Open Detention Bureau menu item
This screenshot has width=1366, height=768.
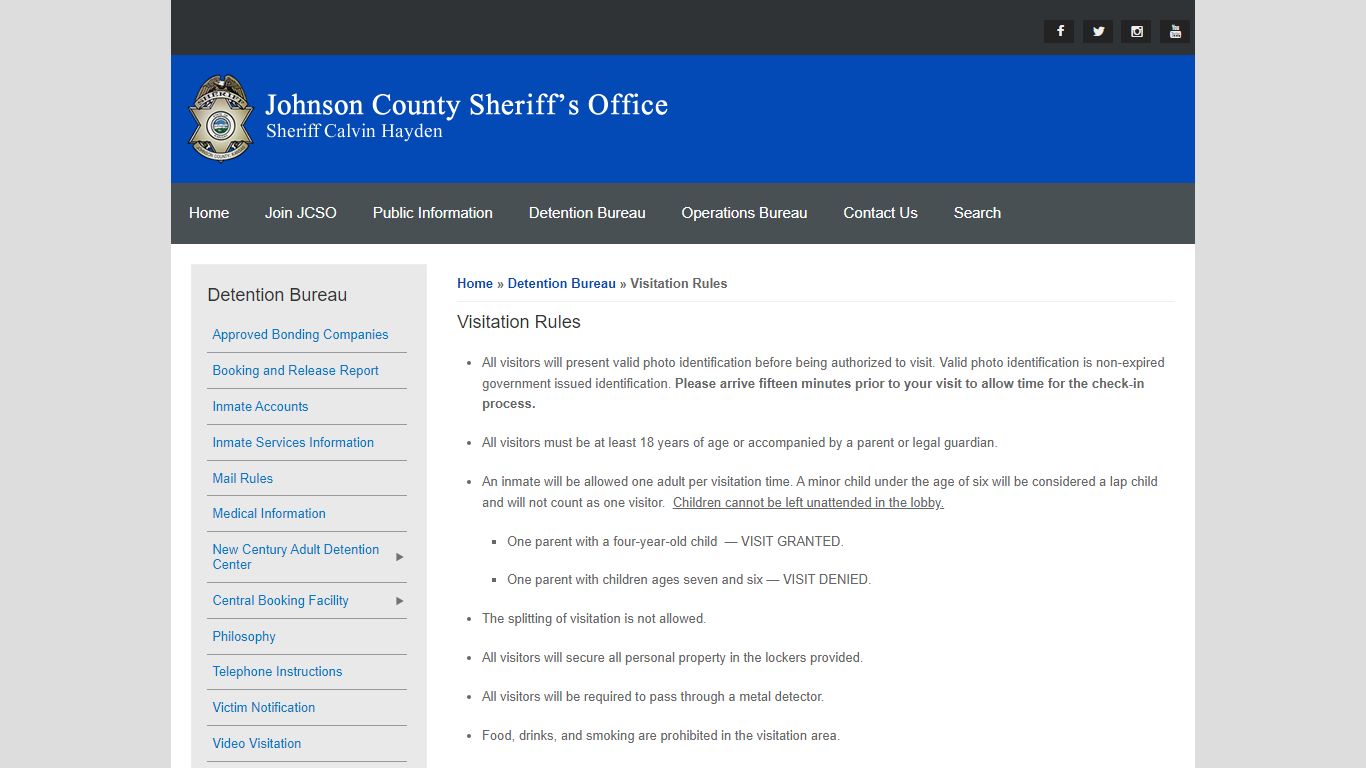pos(587,213)
